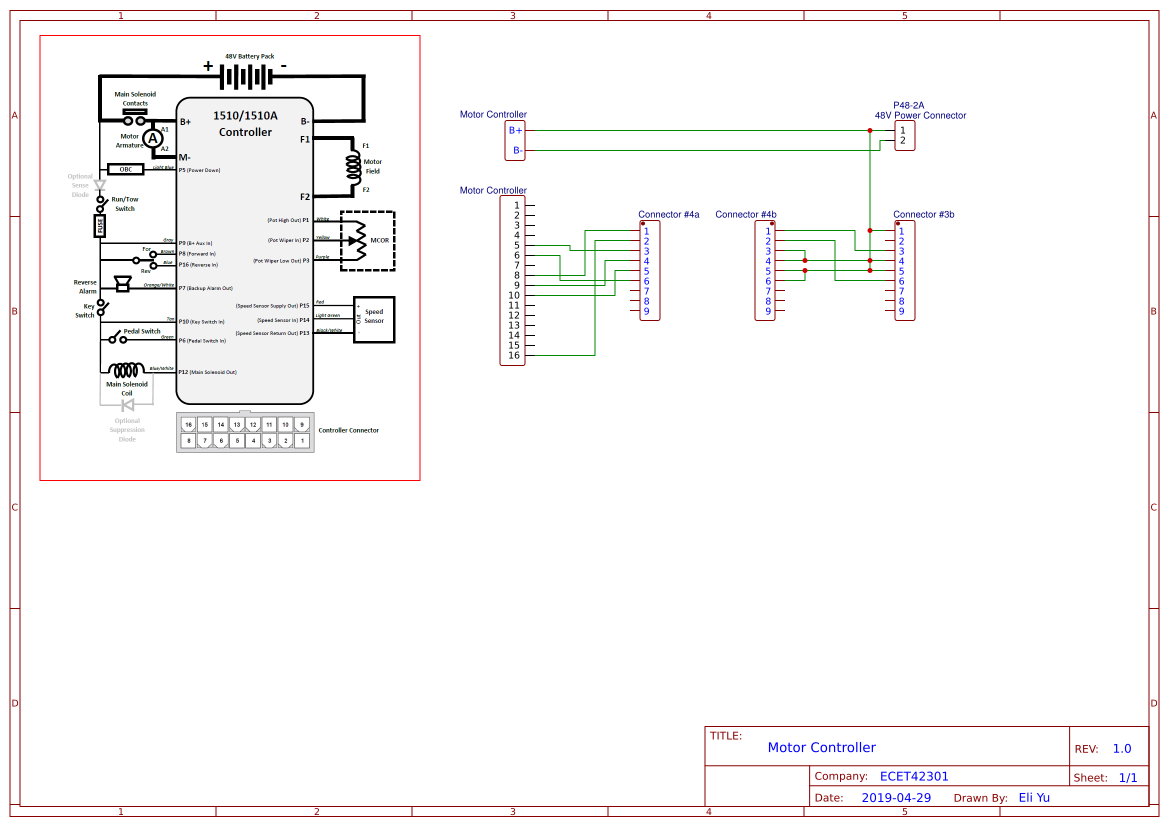Click the Pedal Switch label
The image size is (1169, 827).
(142, 331)
